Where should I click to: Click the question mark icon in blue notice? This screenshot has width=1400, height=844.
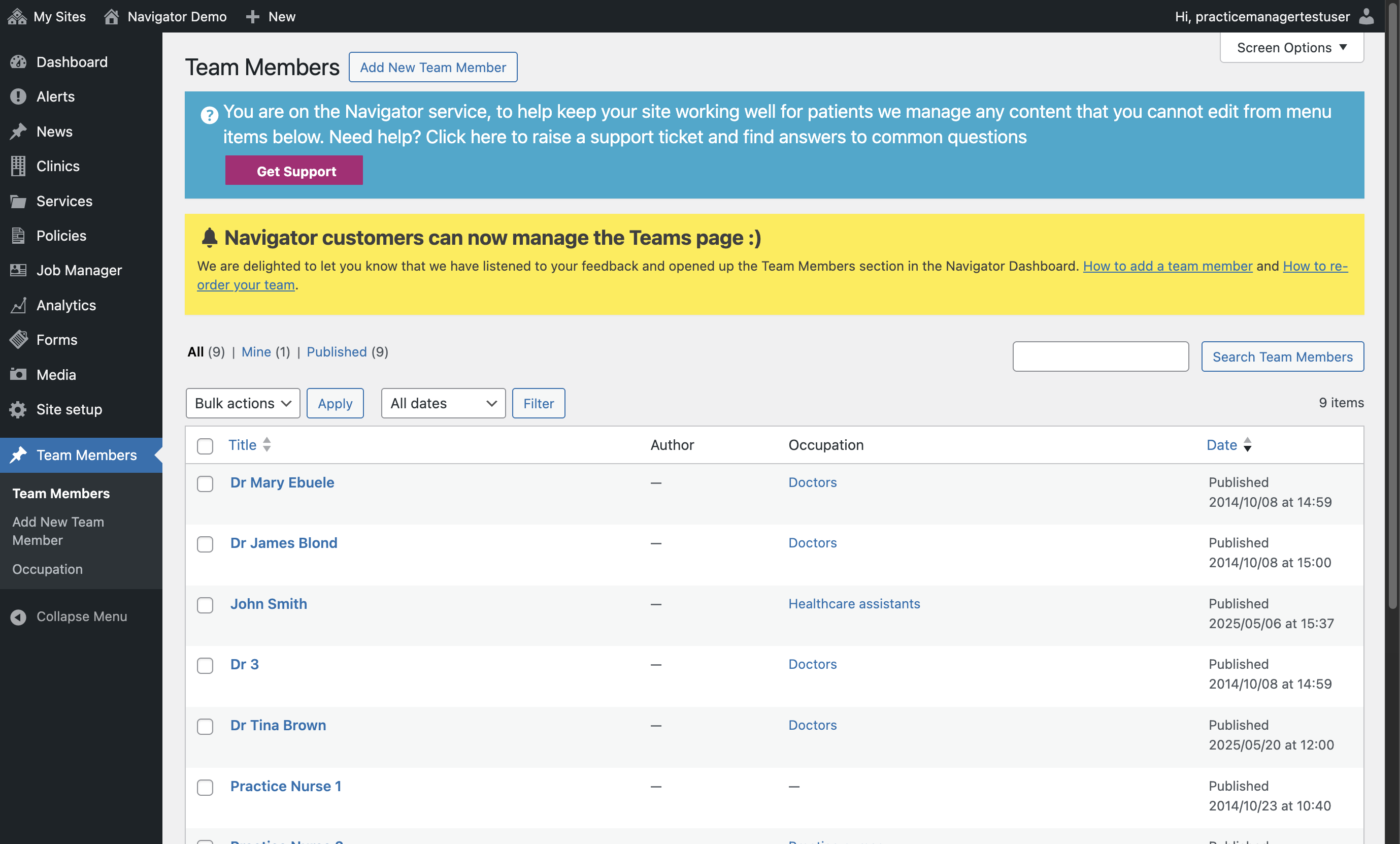click(x=209, y=115)
